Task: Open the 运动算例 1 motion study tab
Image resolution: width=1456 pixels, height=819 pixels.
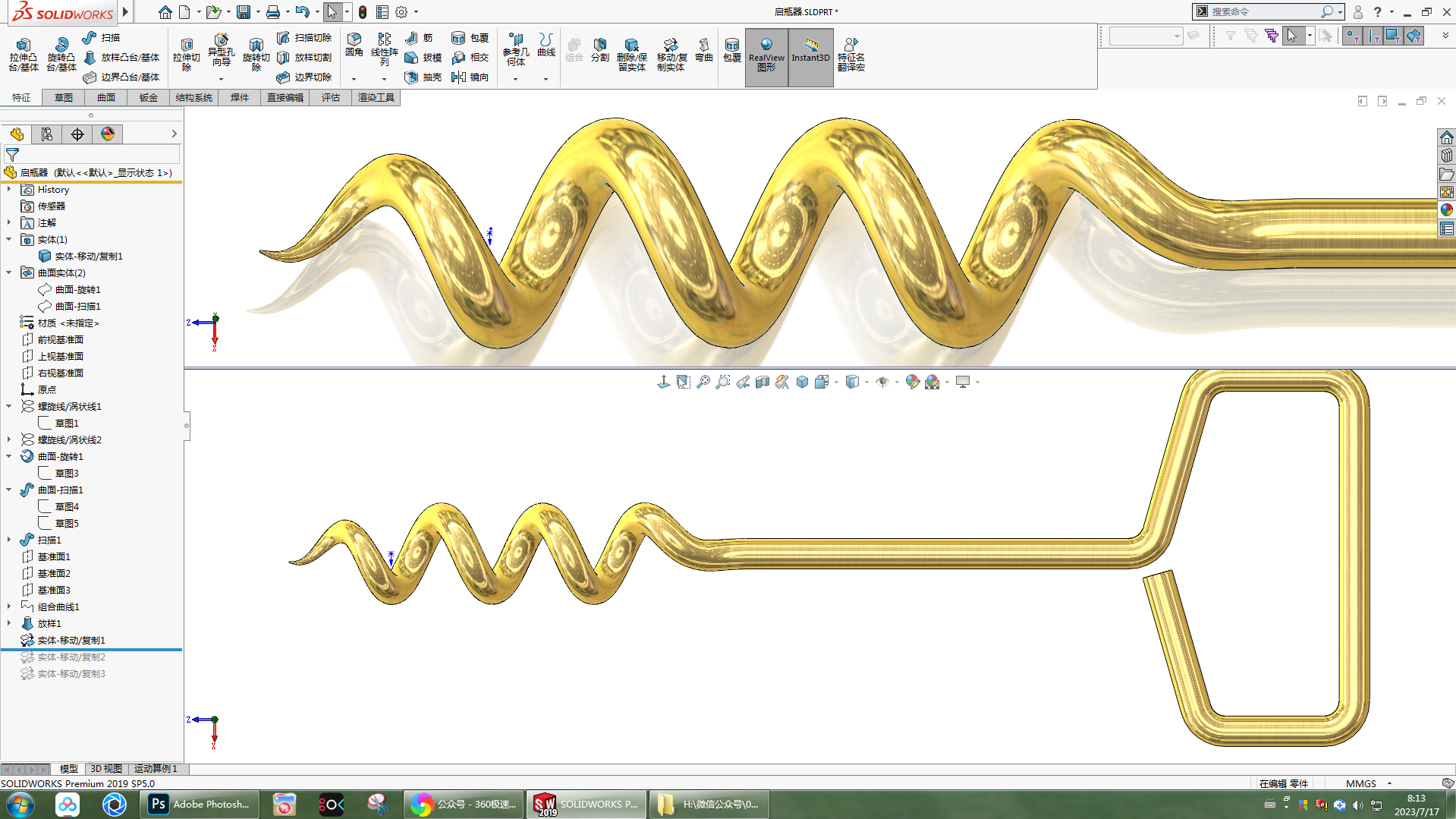Action: [156, 769]
